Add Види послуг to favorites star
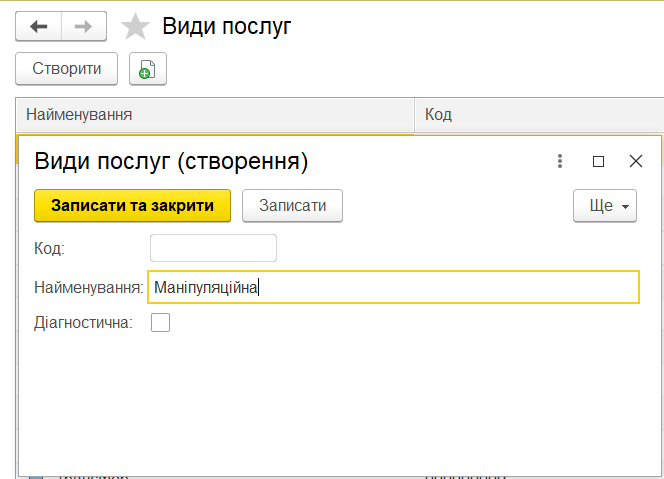The height and width of the screenshot is (479, 664). [135, 27]
